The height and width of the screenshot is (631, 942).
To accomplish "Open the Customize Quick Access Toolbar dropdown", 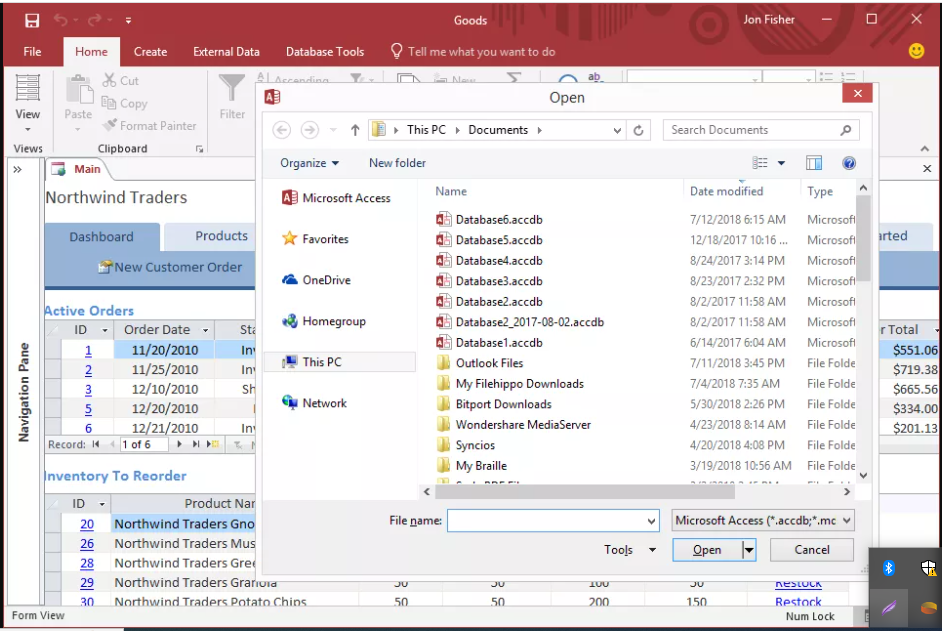I will (x=128, y=20).
